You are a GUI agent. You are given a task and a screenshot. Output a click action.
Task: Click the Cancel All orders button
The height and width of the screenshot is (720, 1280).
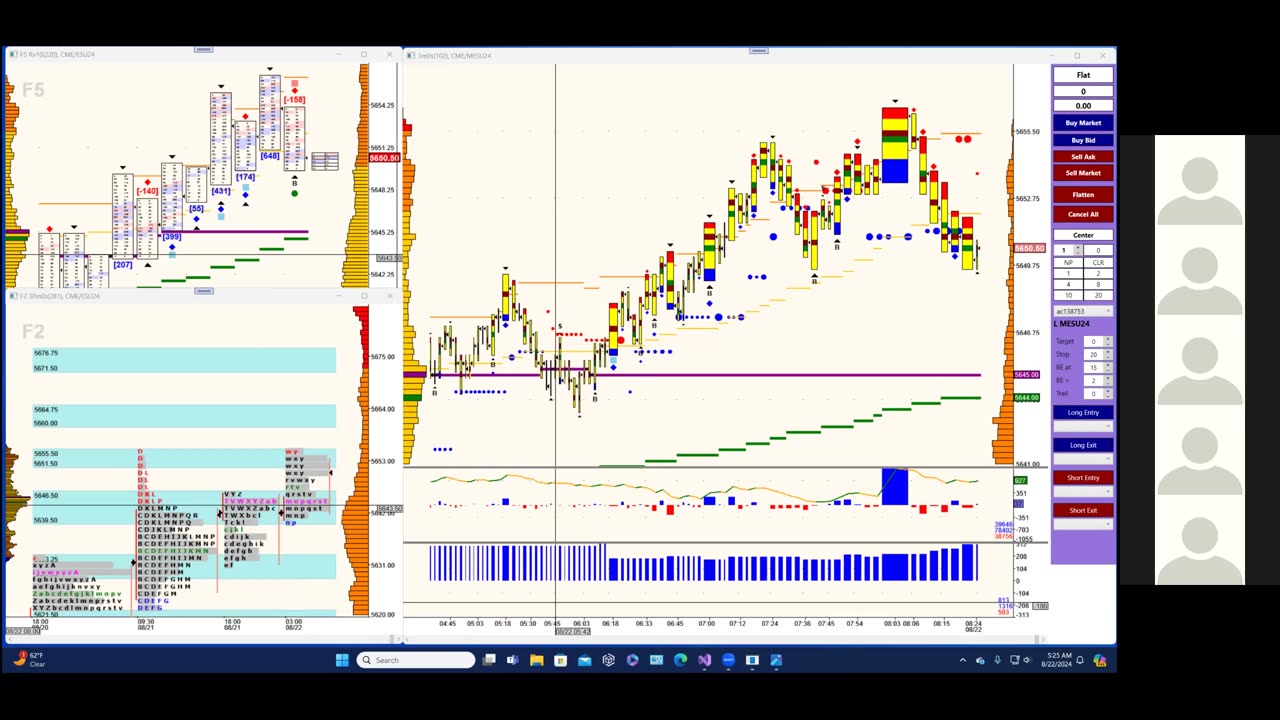point(1083,214)
